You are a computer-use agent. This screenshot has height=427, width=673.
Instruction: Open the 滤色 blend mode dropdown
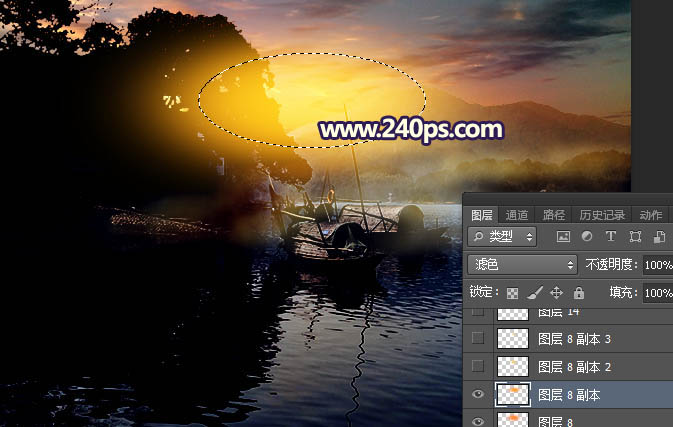[522, 265]
